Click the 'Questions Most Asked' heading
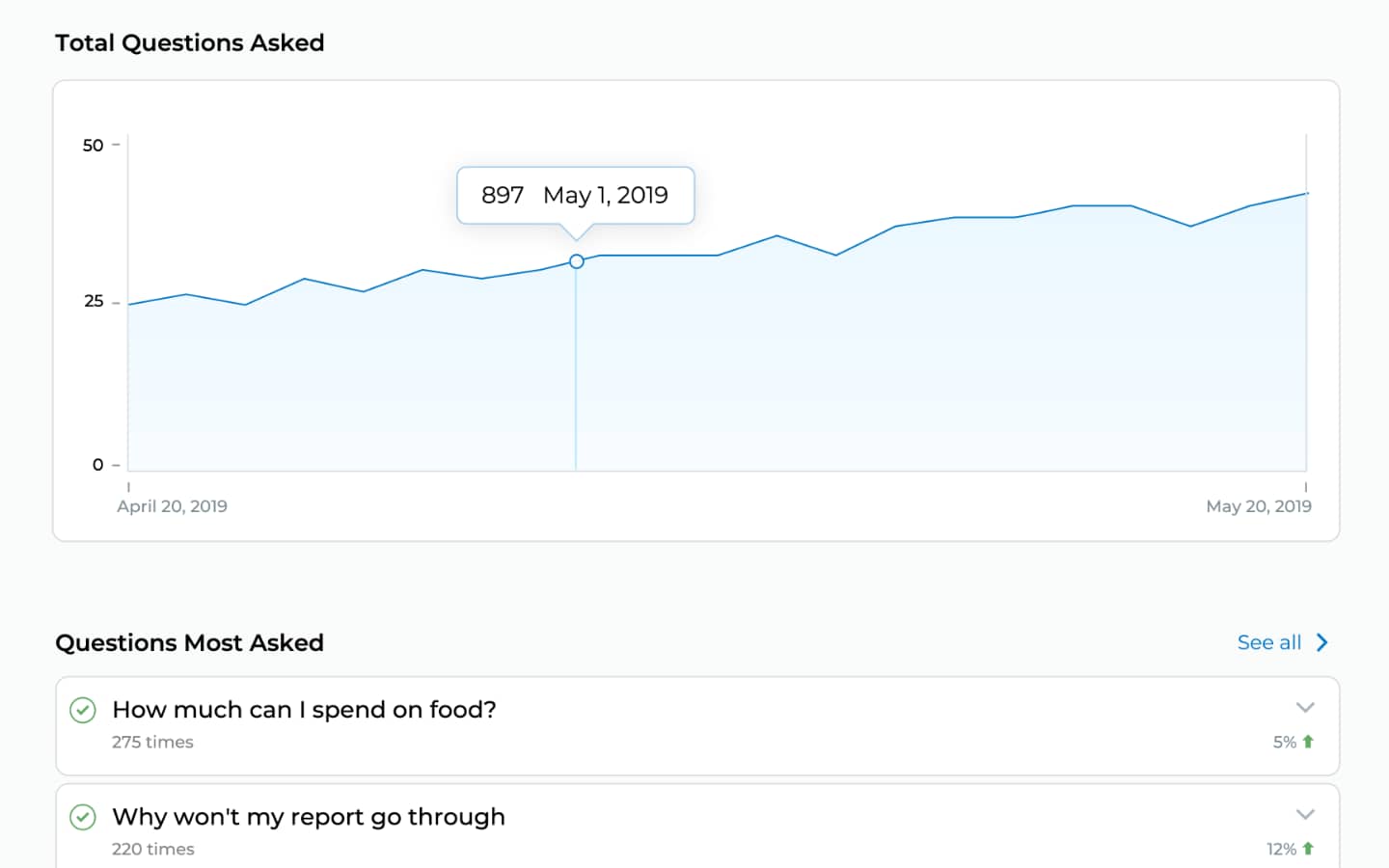The image size is (1389, 868). coord(189,643)
